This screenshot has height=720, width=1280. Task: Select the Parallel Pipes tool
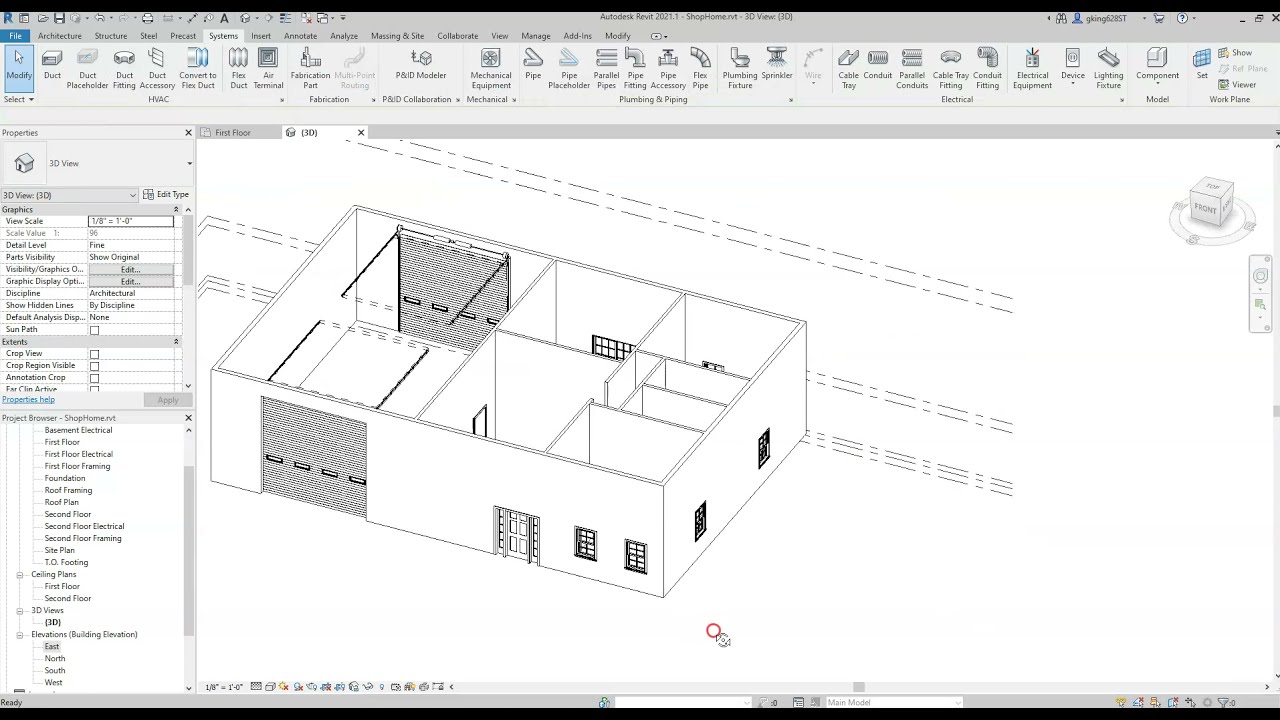(x=606, y=68)
